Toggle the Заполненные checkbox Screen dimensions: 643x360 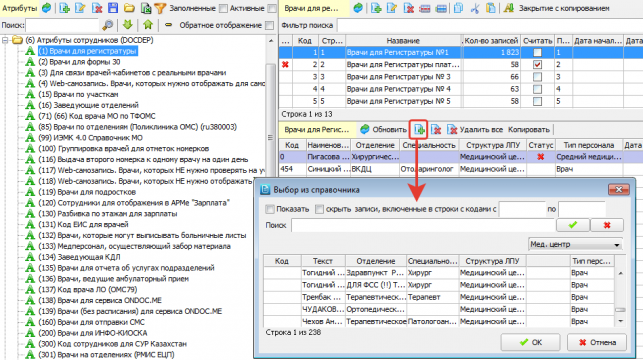[223, 8]
